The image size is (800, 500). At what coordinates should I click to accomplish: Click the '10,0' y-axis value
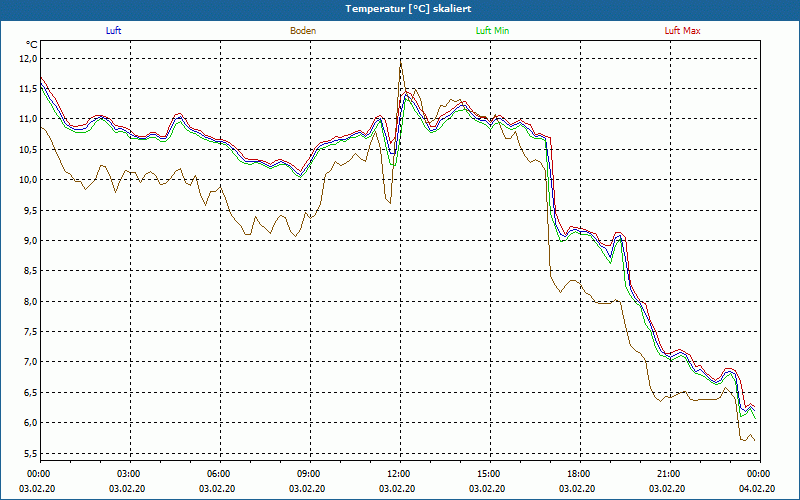pyautogui.click(x=29, y=180)
